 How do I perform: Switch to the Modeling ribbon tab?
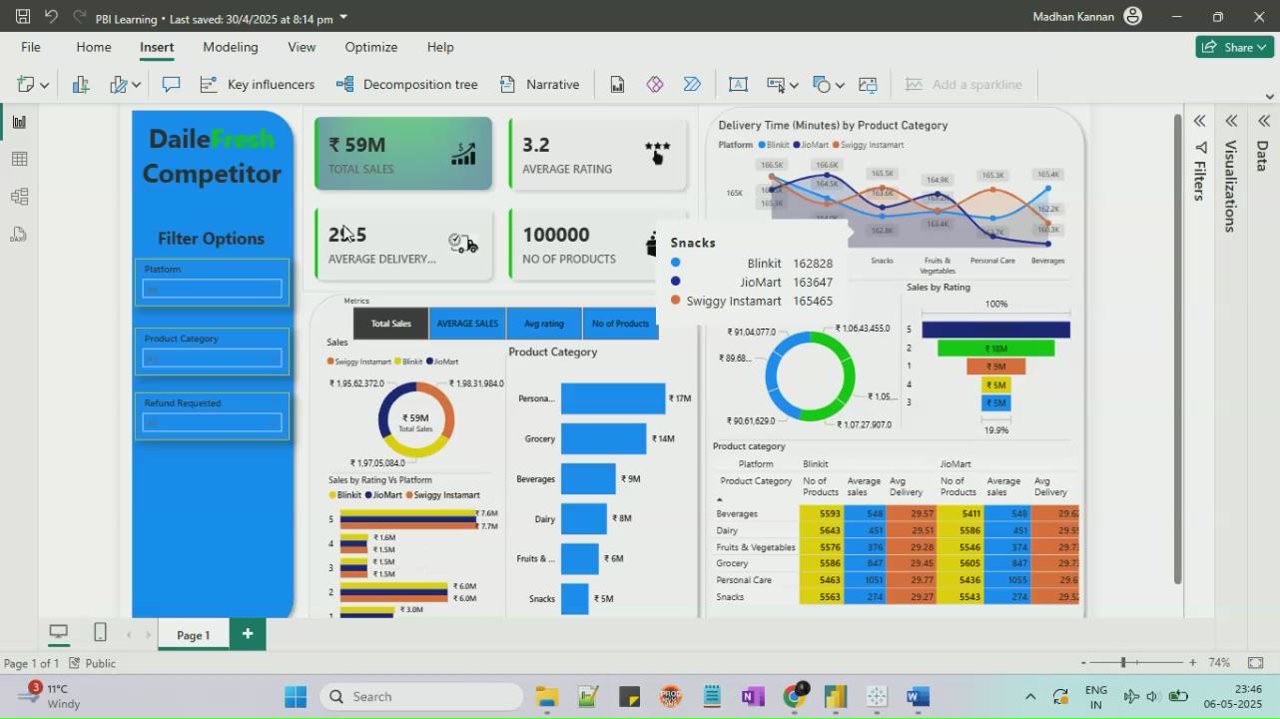click(230, 47)
